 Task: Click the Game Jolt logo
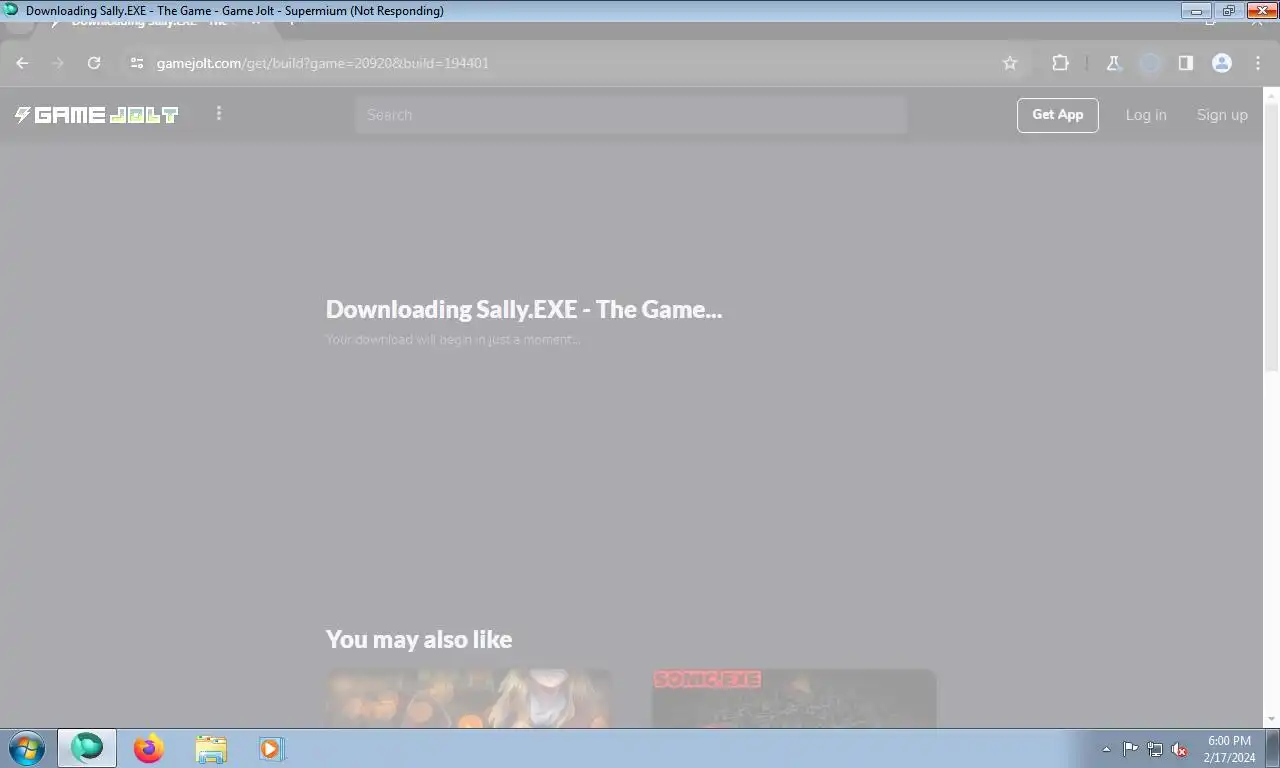click(97, 115)
